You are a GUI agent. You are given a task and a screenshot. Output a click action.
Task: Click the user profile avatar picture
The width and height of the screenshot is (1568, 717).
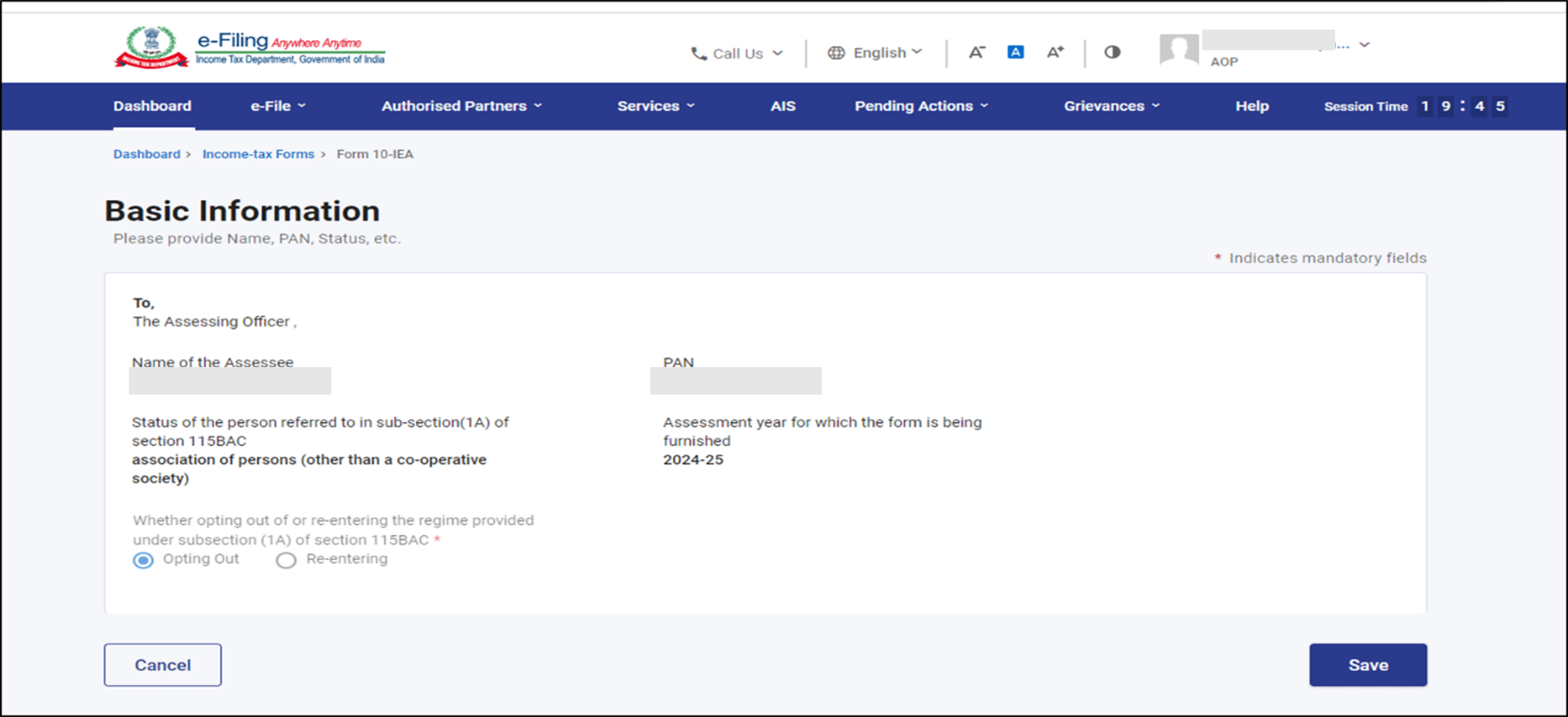click(1178, 50)
